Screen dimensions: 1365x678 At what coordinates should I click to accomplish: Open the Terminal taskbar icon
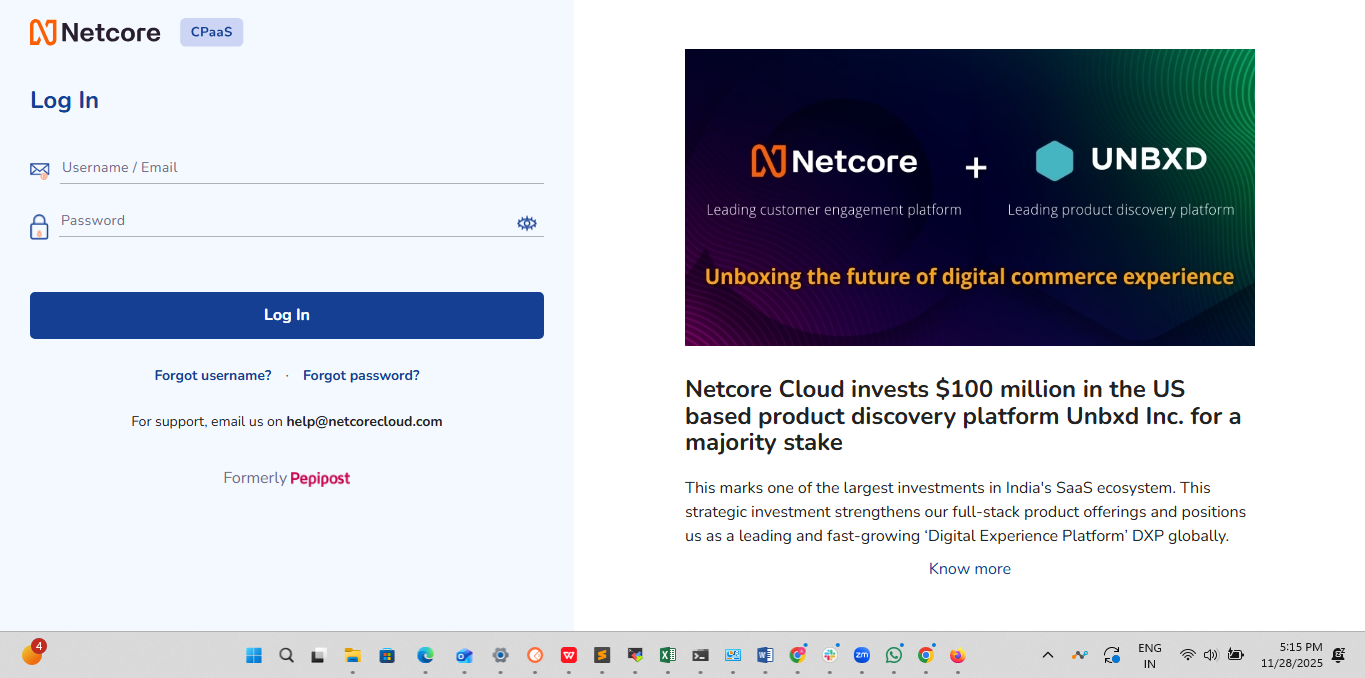(701, 655)
